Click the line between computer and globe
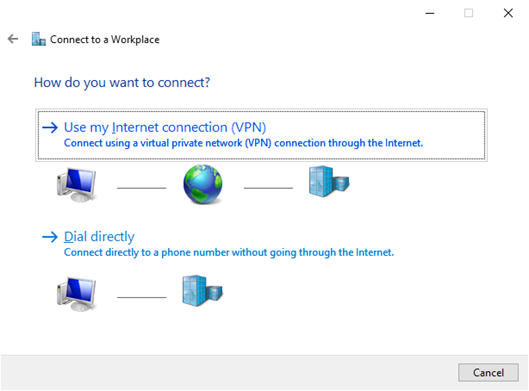The width and height of the screenshot is (529, 391). 142,188
